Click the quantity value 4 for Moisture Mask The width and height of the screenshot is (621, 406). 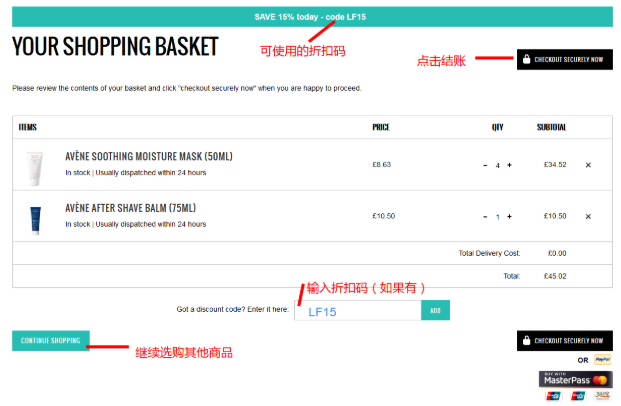coord(497,166)
